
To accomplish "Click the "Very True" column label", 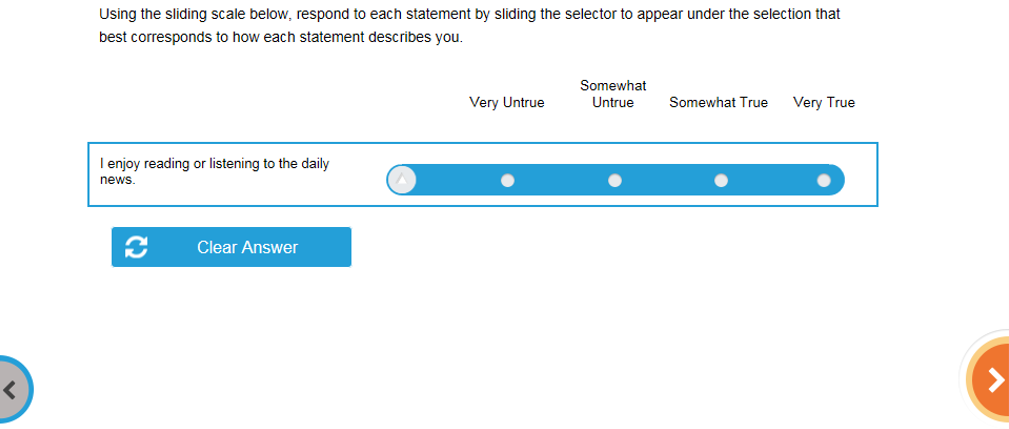I will coord(824,103).
